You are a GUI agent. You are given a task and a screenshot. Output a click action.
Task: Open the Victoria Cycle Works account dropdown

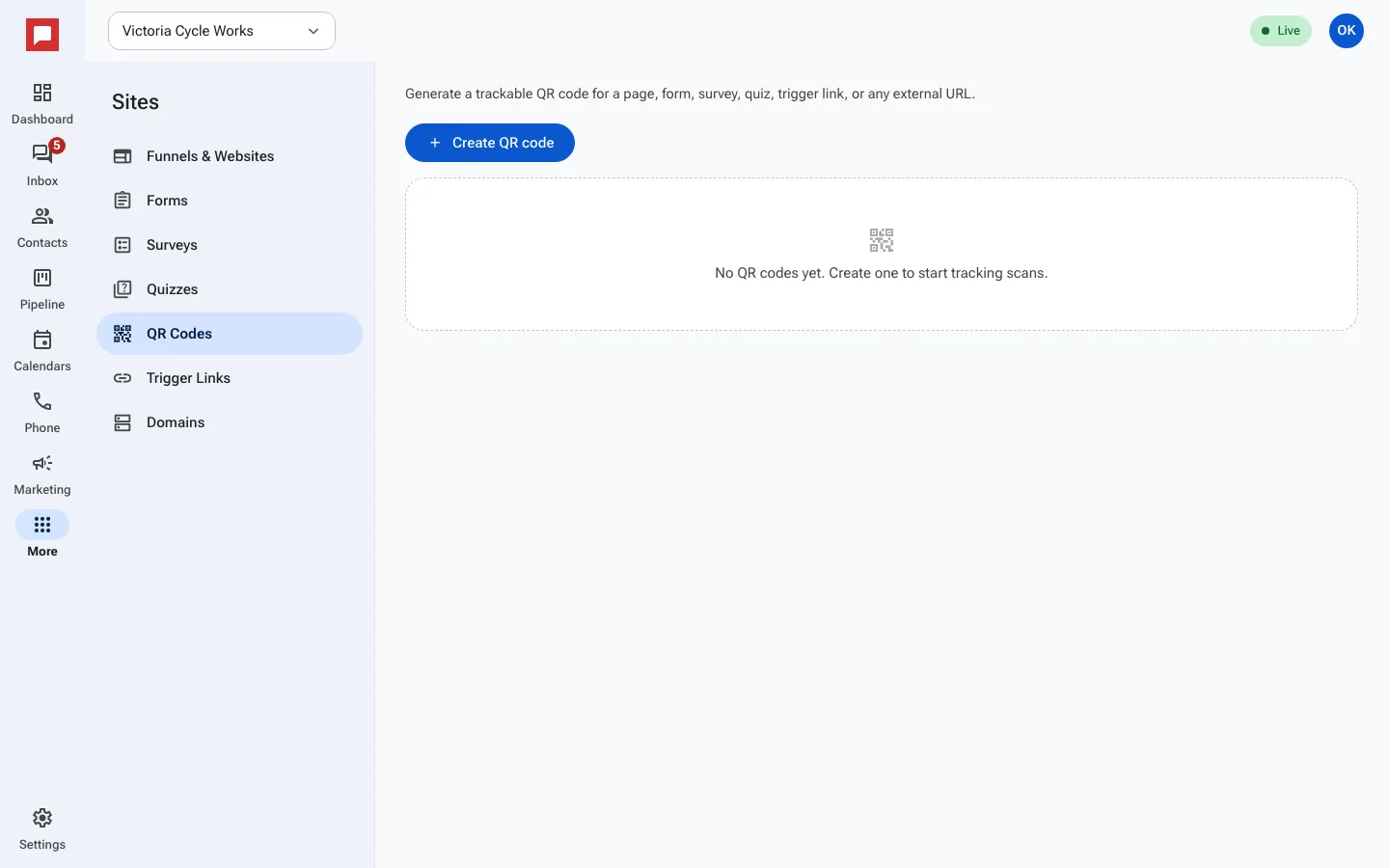[x=222, y=31]
